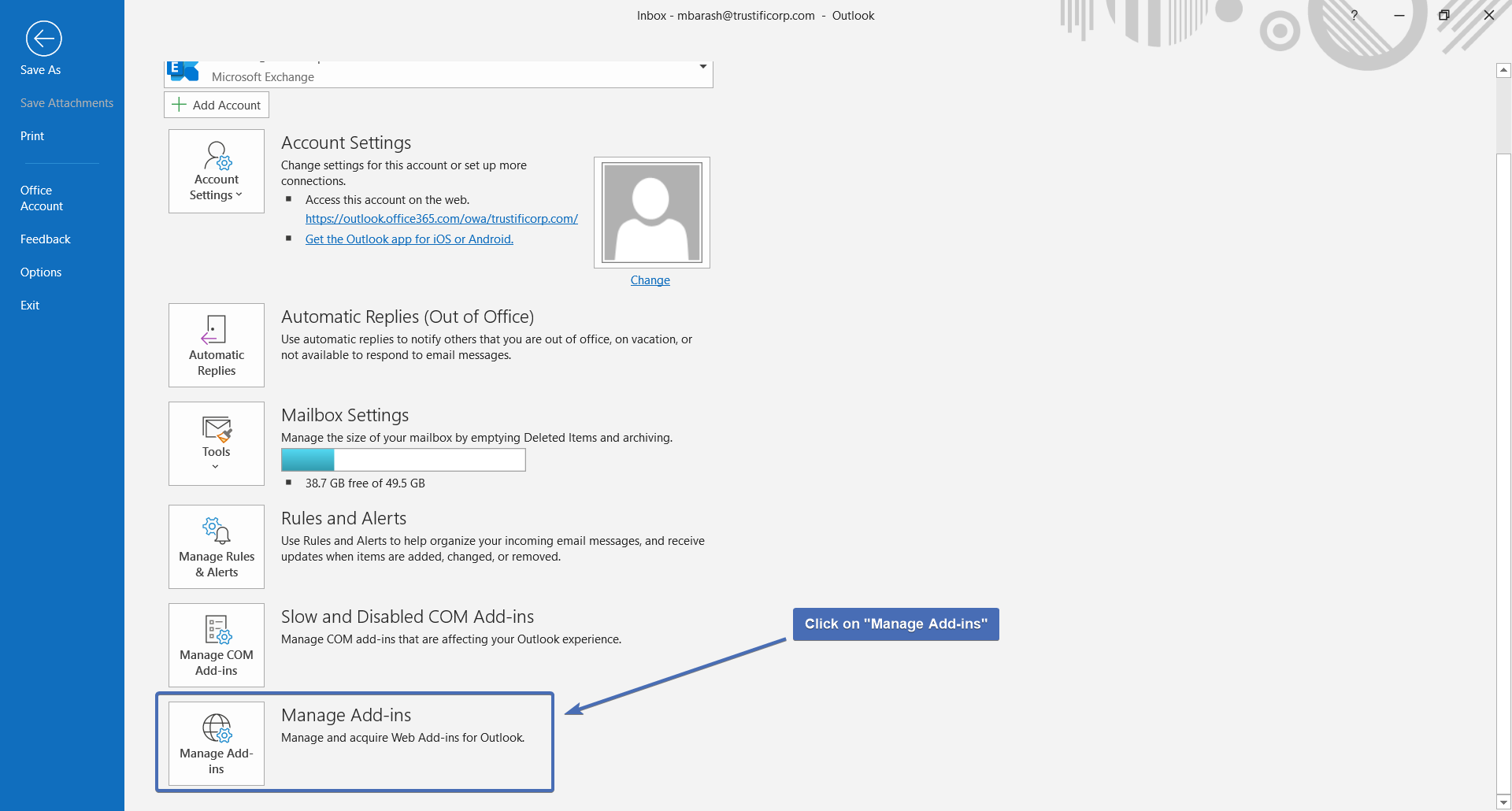Click the Outlook help question mark

point(1354,15)
